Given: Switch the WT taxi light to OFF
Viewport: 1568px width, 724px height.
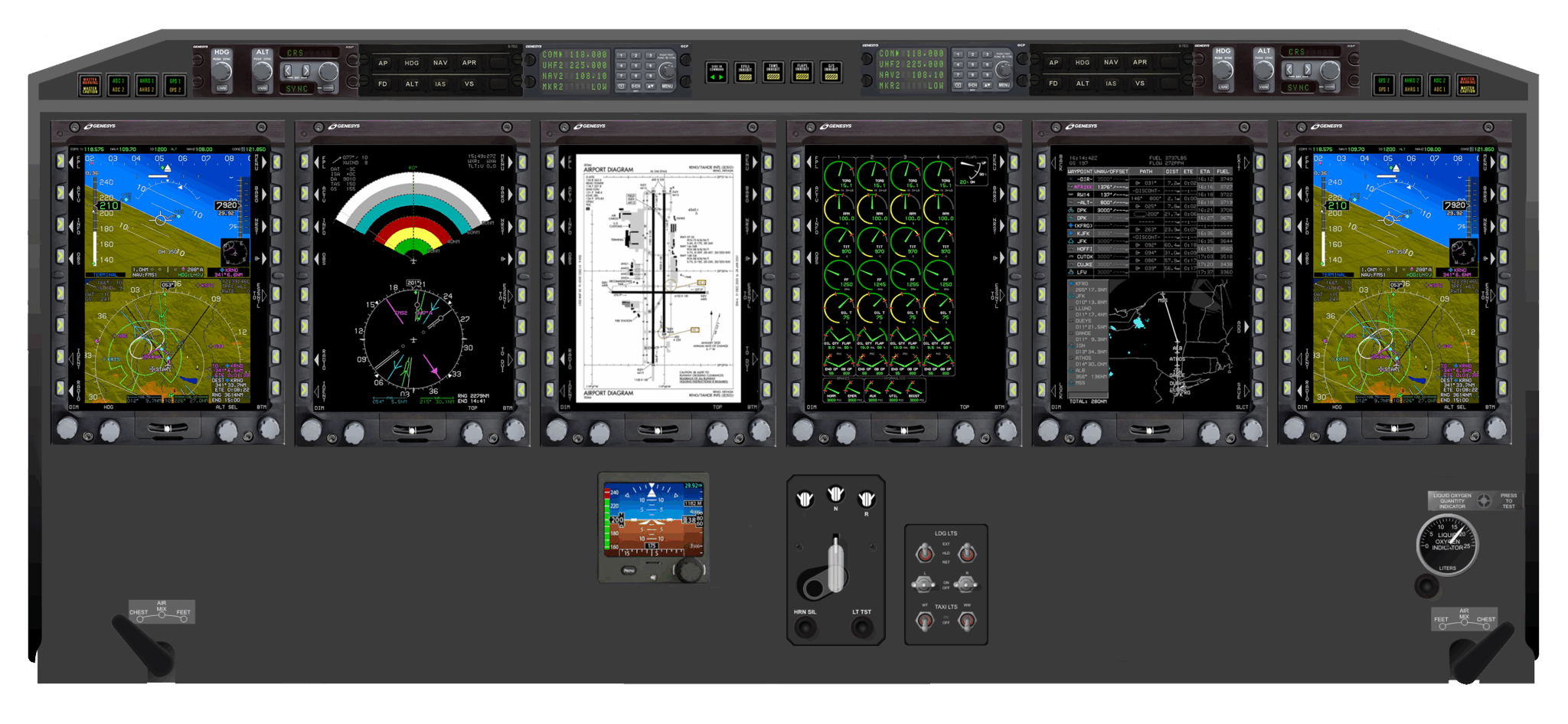Looking at the screenshot, I should click(925, 622).
